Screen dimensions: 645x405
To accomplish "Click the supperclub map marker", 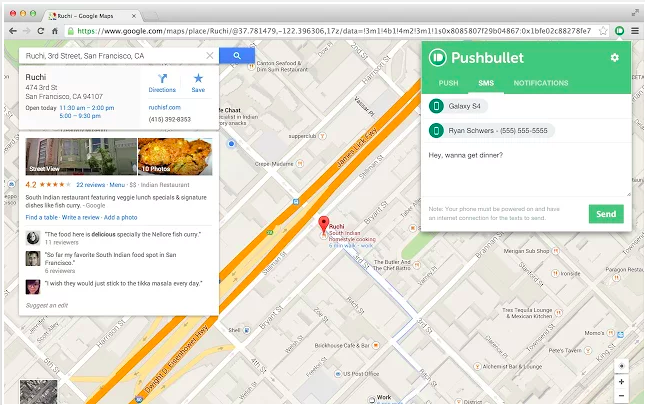I will pyautogui.click(x=323, y=136).
